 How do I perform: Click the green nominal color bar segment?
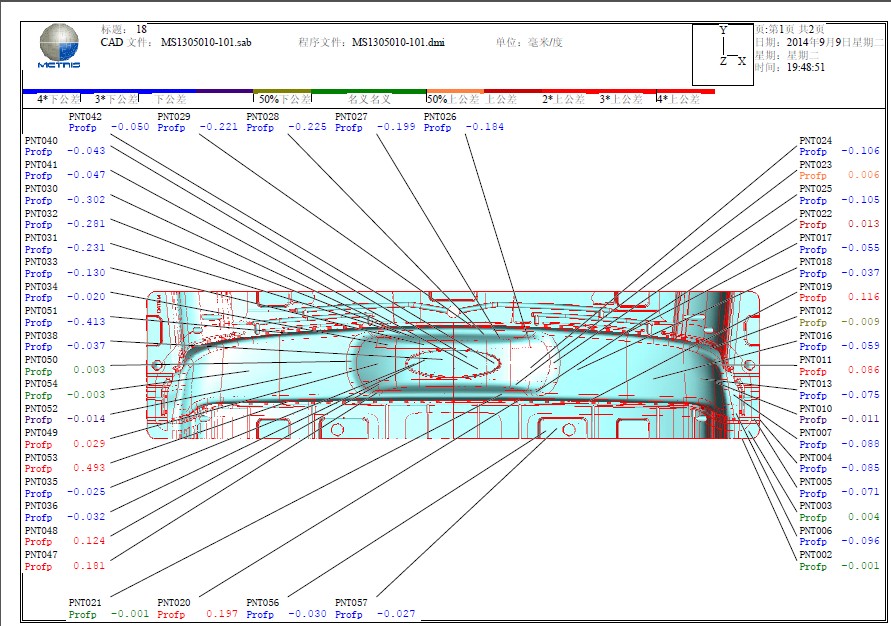(x=369, y=92)
